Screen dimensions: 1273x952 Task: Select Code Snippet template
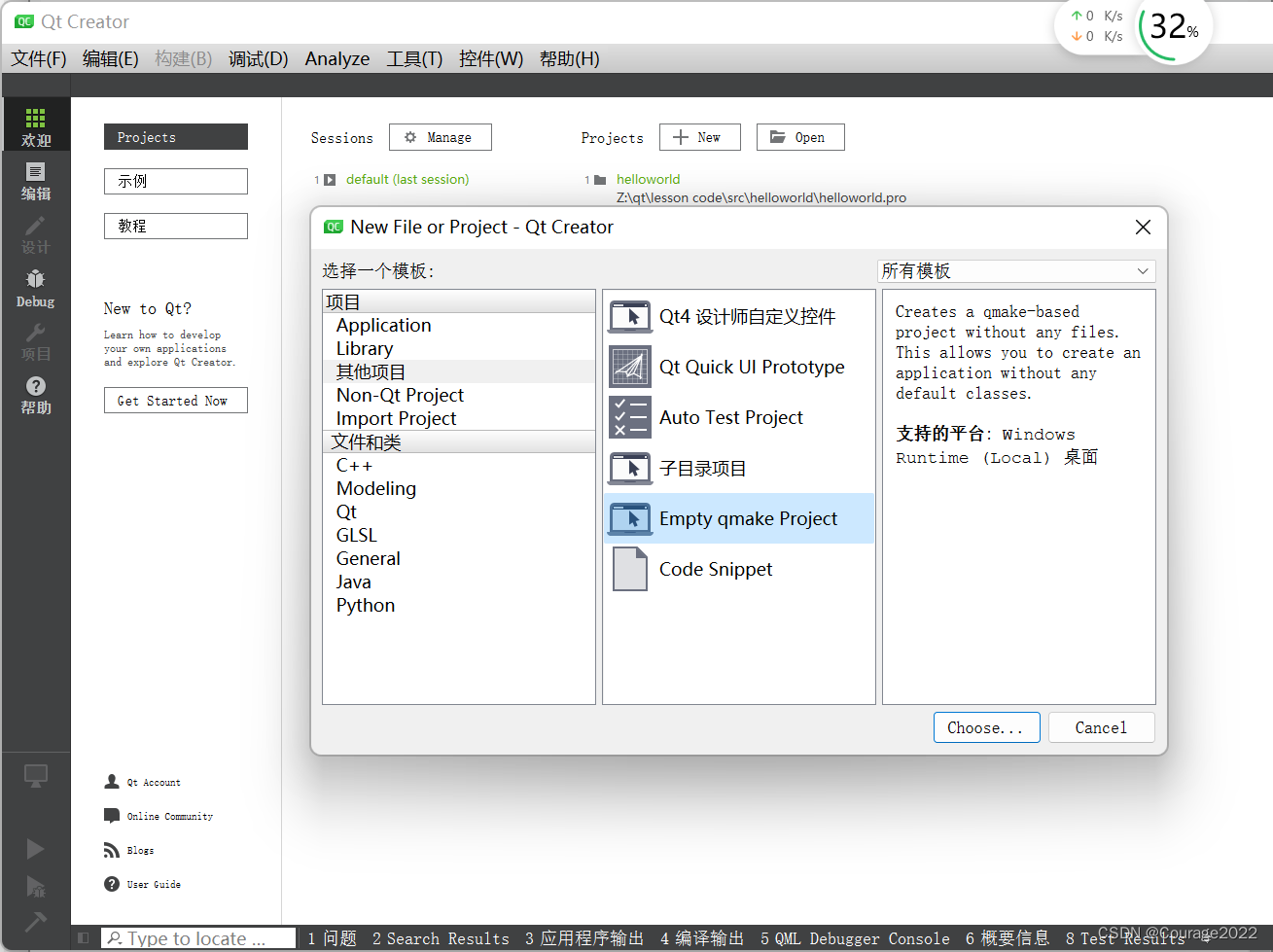point(739,569)
